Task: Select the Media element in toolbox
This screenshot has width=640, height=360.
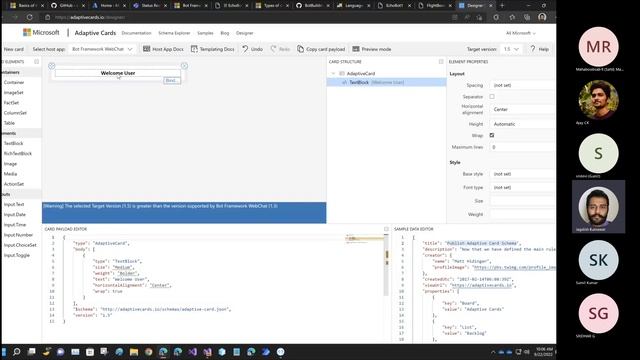Action: click(10, 174)
